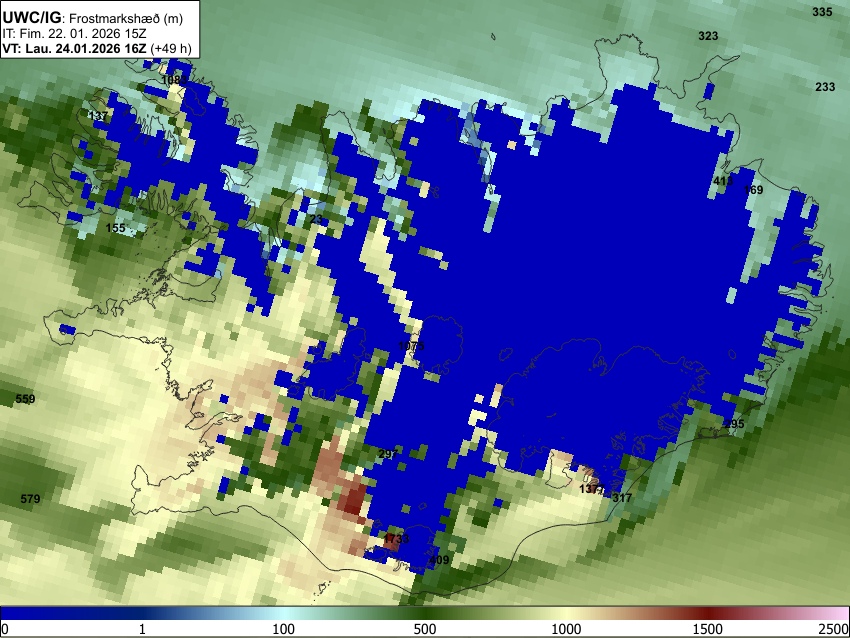Click the map value 169

(754, 190)
